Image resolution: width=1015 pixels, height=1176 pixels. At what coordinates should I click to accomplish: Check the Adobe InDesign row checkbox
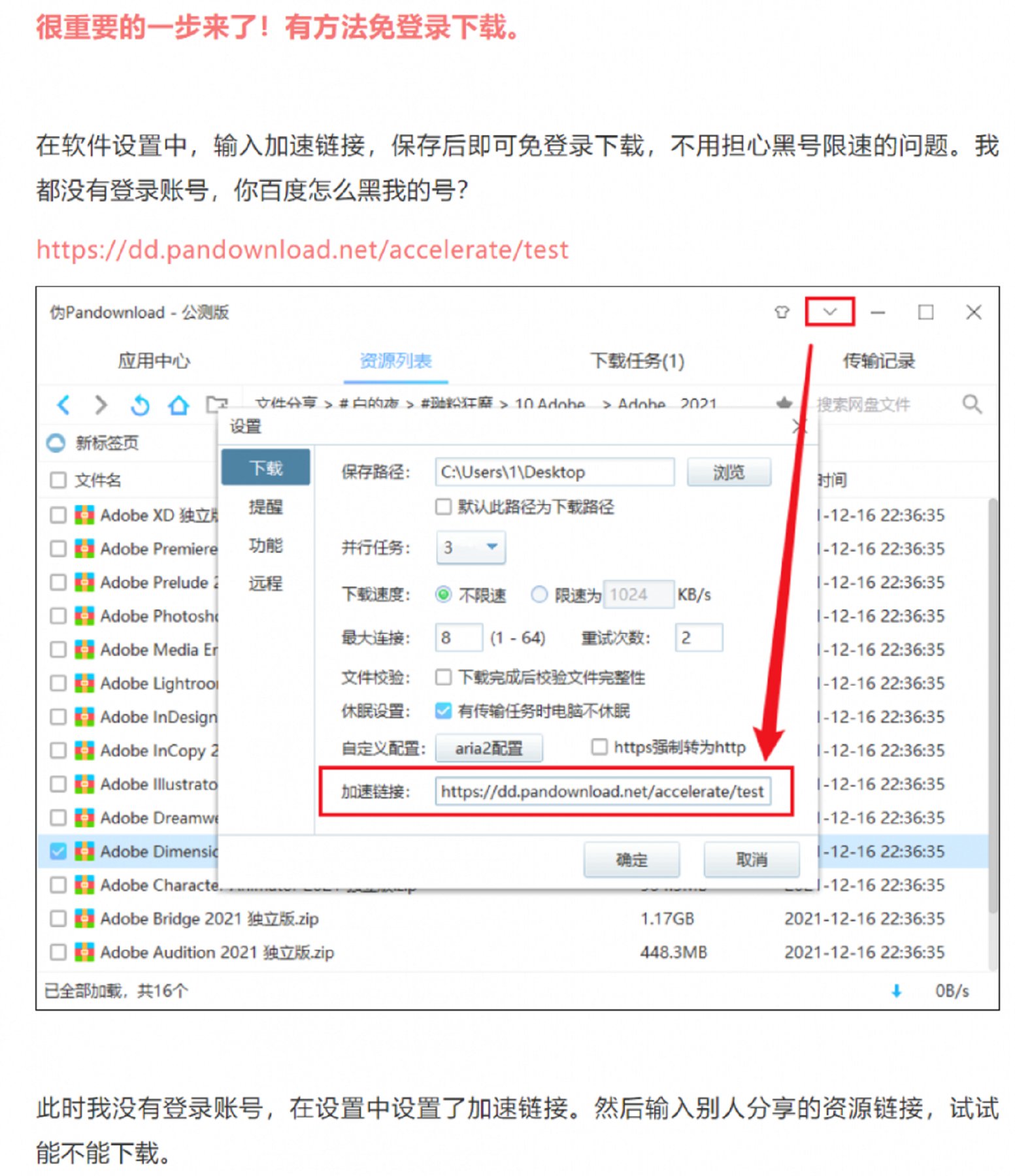coord(58,717)
